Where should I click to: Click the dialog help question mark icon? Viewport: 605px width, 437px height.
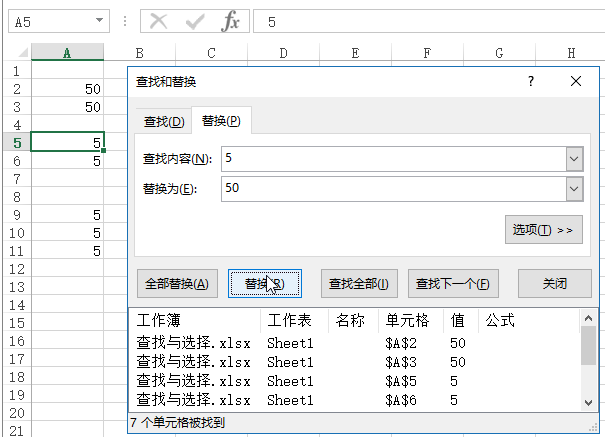coord(531,83)
